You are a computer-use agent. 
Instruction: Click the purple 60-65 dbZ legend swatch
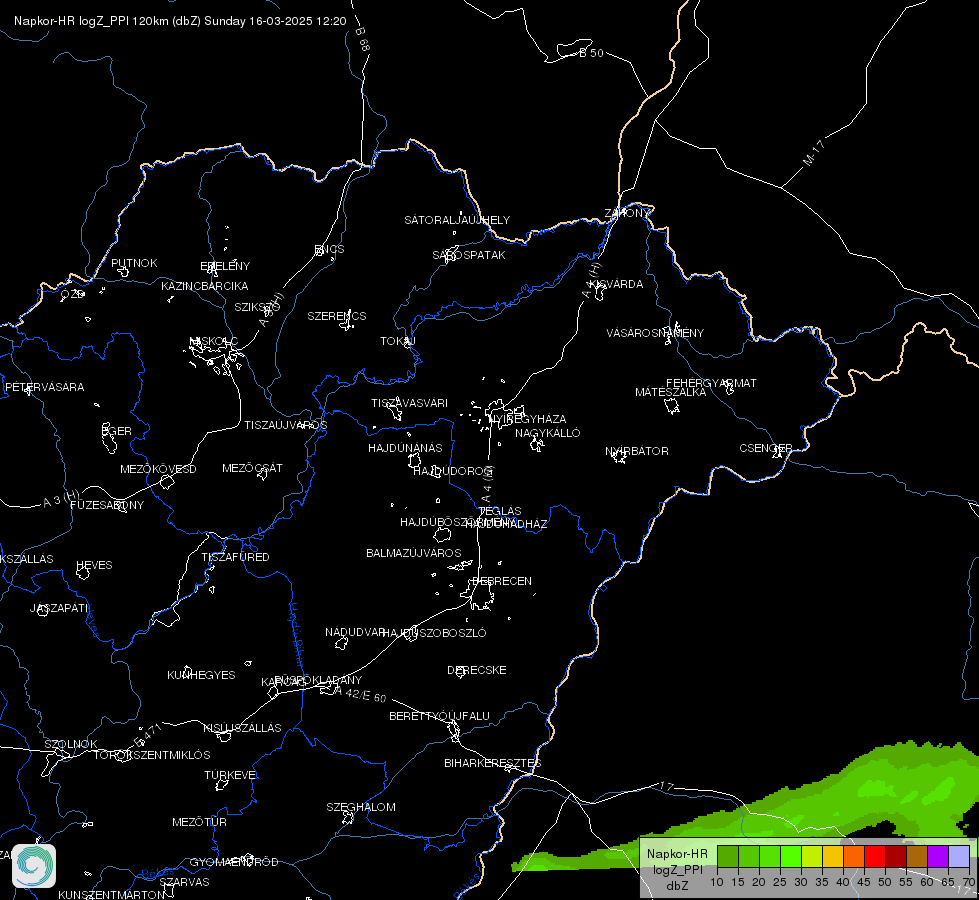938,857
